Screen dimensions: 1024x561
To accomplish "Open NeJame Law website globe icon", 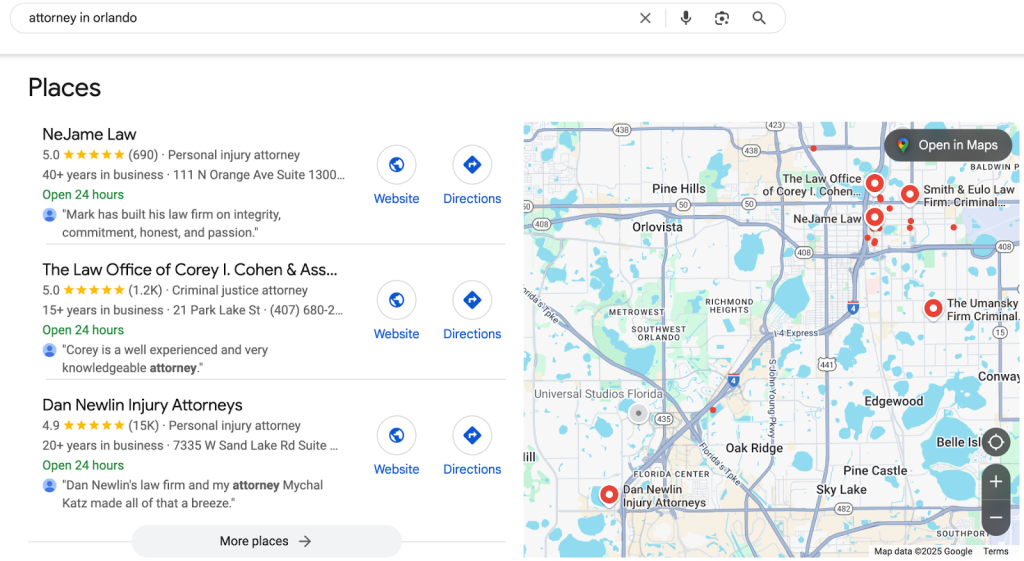I will (x=396, y=165).
